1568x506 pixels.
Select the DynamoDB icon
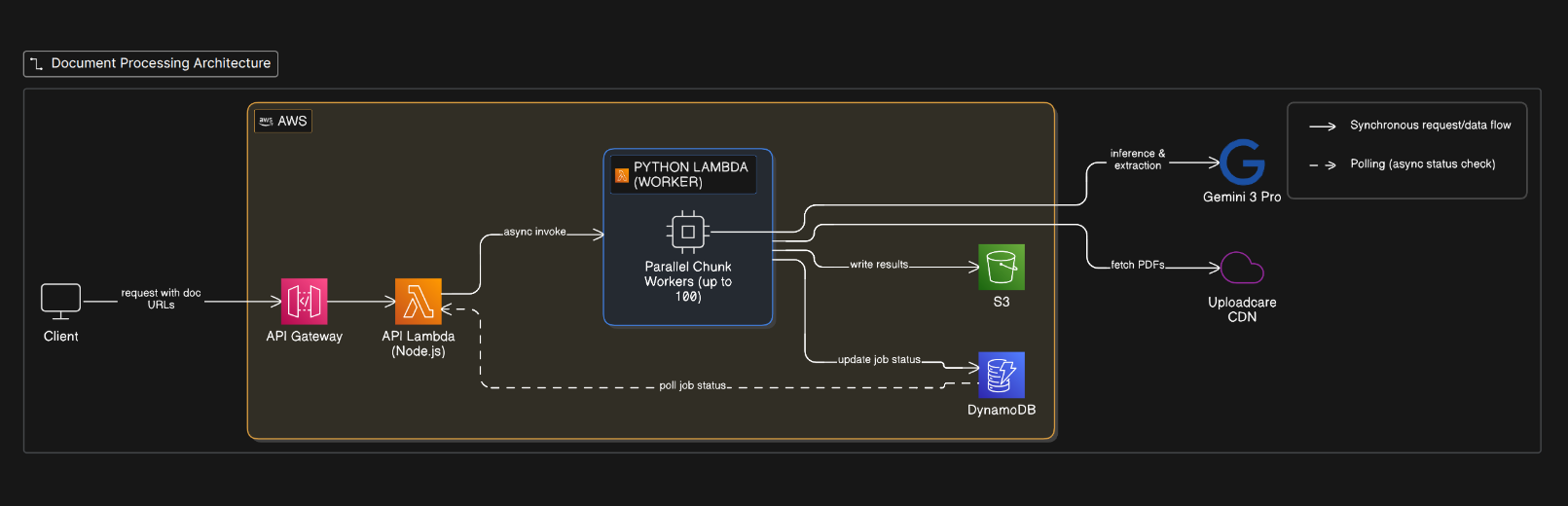coord(1002,375)
